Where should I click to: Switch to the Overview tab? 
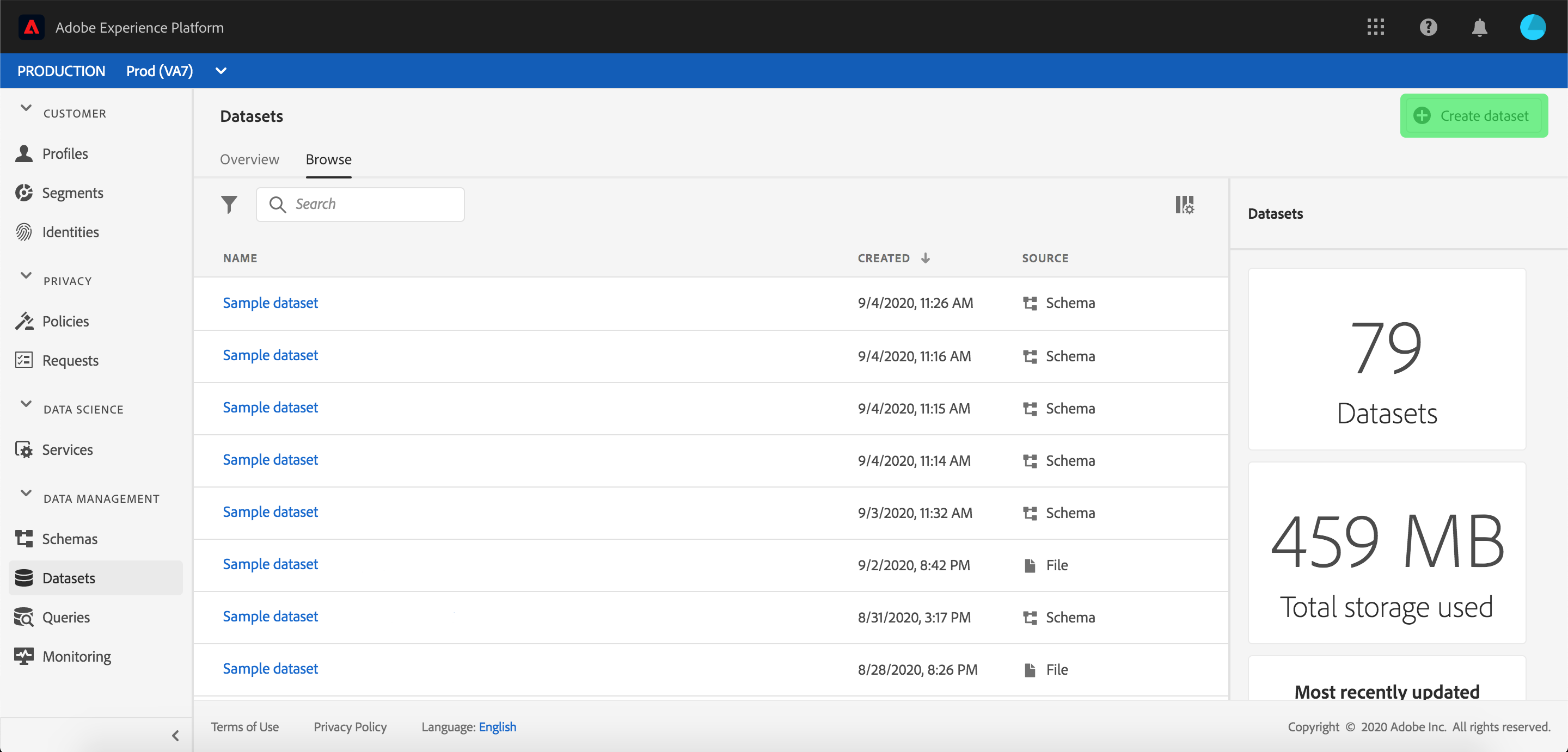coord(249,159)
